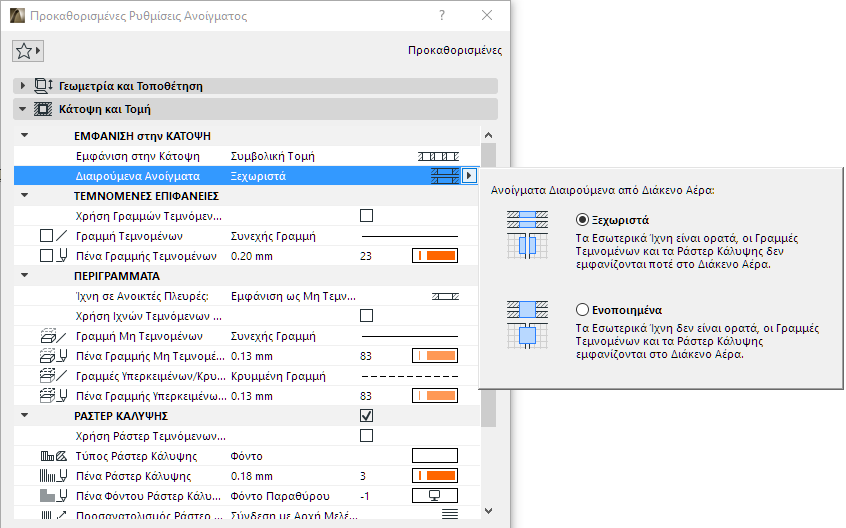Click the Τύπος Ράστερ Κάλυψης row icon
The height and width of the screenshot is (528, 846).
coord(54,456)
